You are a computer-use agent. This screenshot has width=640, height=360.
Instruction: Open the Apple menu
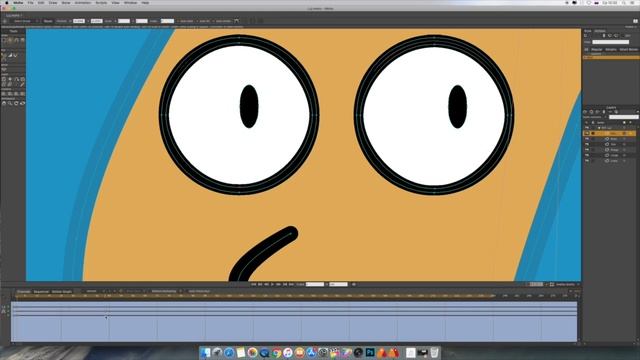(x=7, y=2)
